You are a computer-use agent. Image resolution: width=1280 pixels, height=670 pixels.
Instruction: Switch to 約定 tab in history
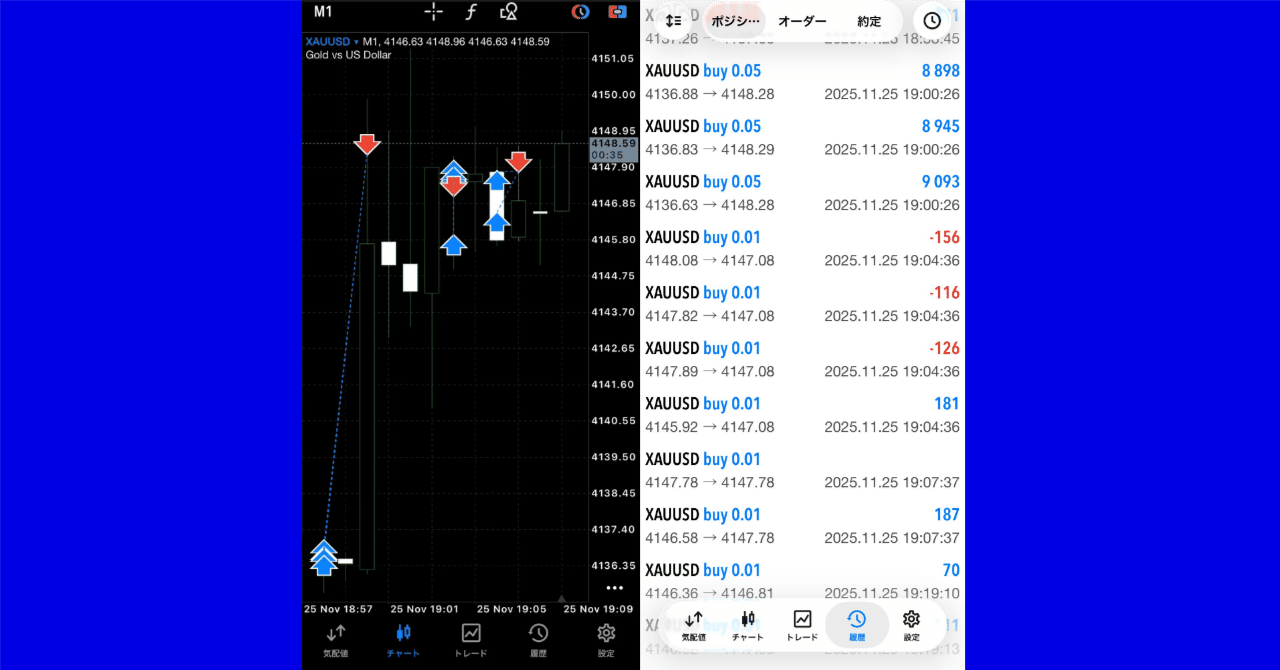pyautogui.click(x=869, y=21)
